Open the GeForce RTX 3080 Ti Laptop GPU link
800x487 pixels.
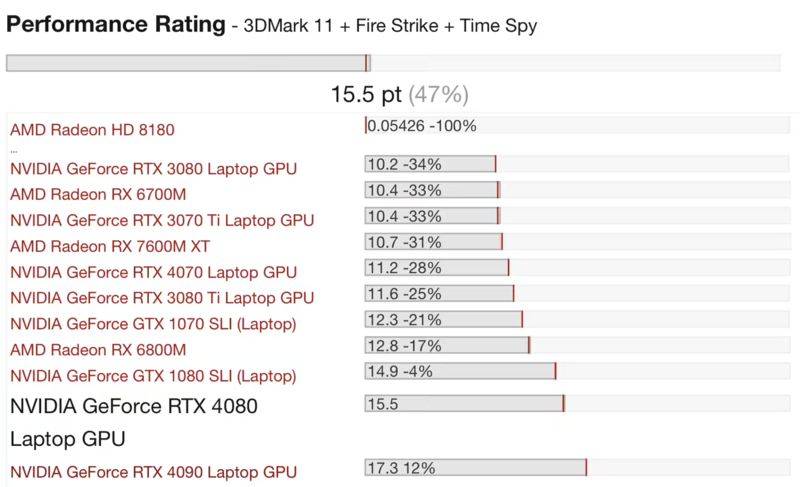pyautogui.click(x=162, y=298)
